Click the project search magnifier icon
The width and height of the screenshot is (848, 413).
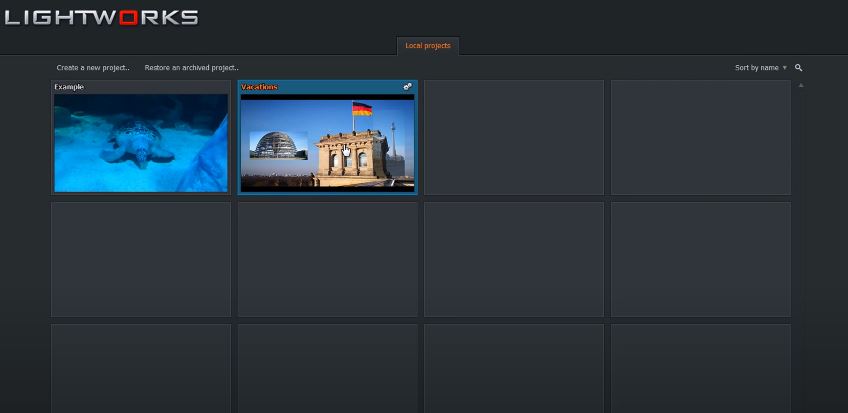pos(799,68)
